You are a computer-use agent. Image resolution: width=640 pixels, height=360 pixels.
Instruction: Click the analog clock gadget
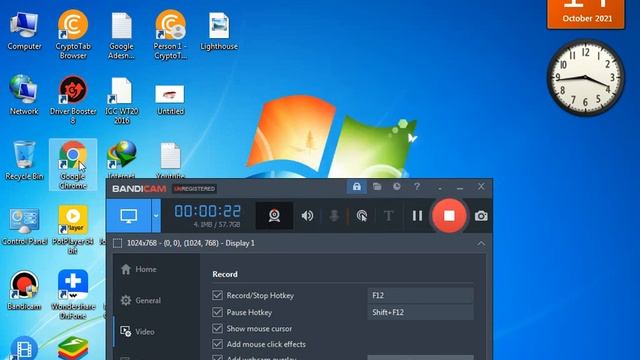coord(586,77)
